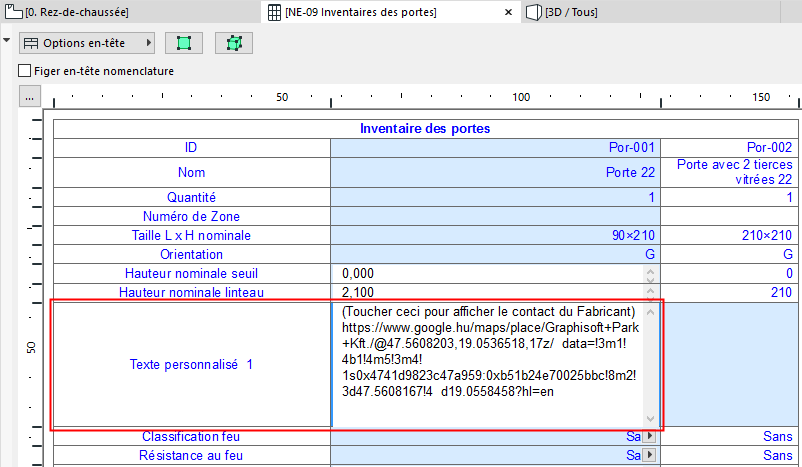Open the Résistance au feu arrow for Por-001
This screenshot has width=802, height=467.
(650, 455)
